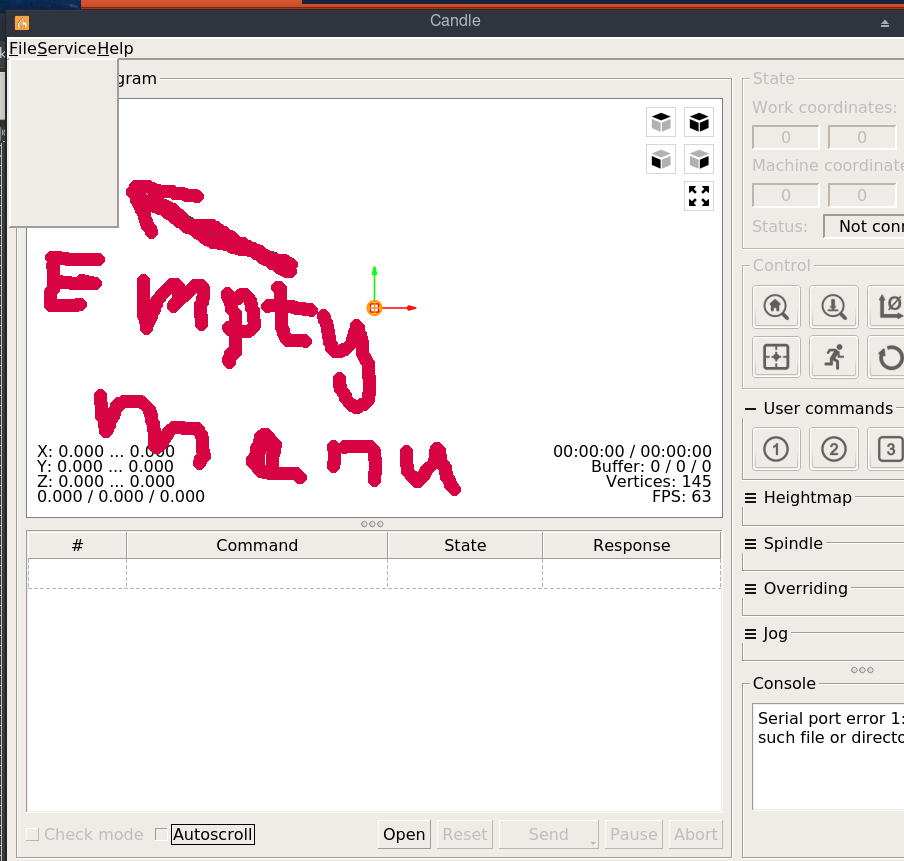This screenshot has height=861, width=904.
Task: Click the Z: 0.000 ... 0.000 text
Action: coord(105,482)
